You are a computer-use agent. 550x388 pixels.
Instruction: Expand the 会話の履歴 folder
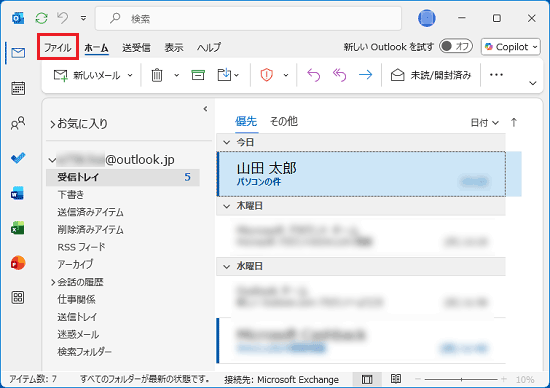[x=53, y=282]
